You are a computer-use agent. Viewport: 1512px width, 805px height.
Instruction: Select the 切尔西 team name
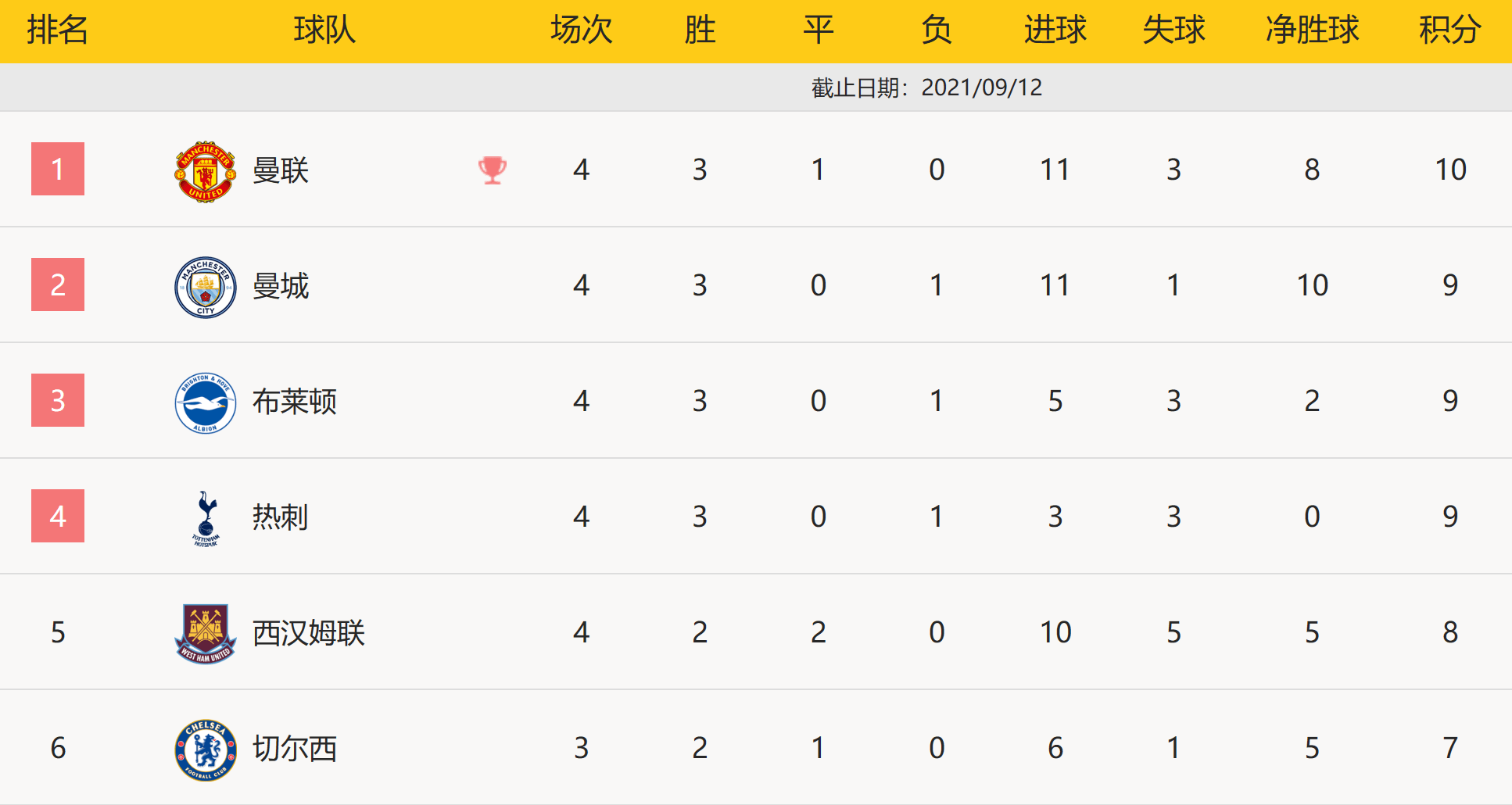click(295, 749)
